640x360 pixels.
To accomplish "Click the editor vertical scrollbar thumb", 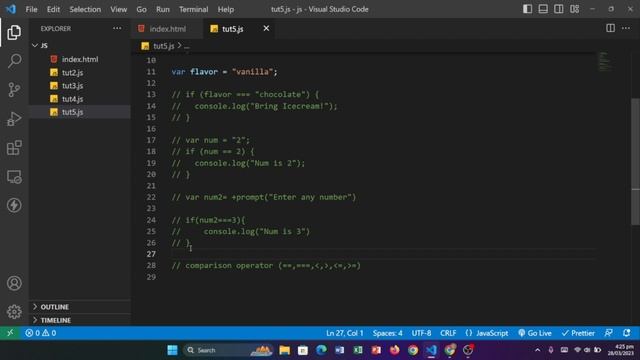I will click(x=635, y=161).
